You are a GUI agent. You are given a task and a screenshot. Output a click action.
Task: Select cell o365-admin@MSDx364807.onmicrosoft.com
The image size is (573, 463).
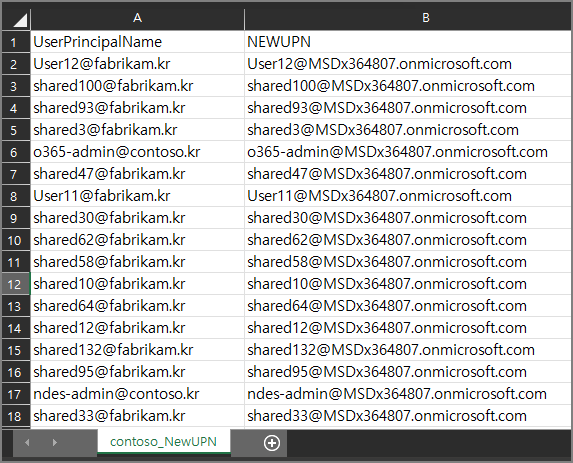407,152
